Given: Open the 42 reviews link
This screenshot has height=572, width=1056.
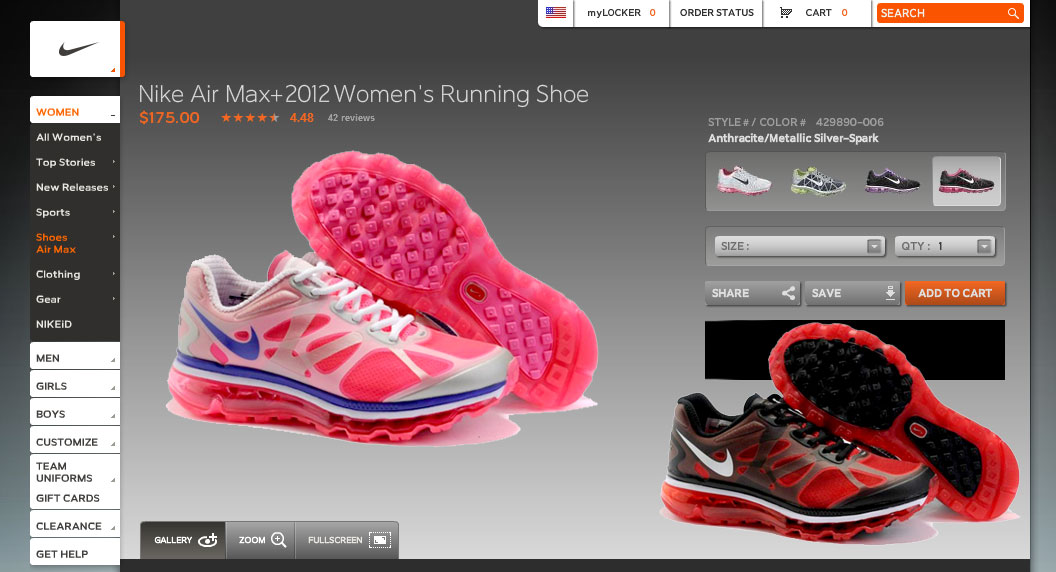Looking at the screenshot, I should pos(351,118).
